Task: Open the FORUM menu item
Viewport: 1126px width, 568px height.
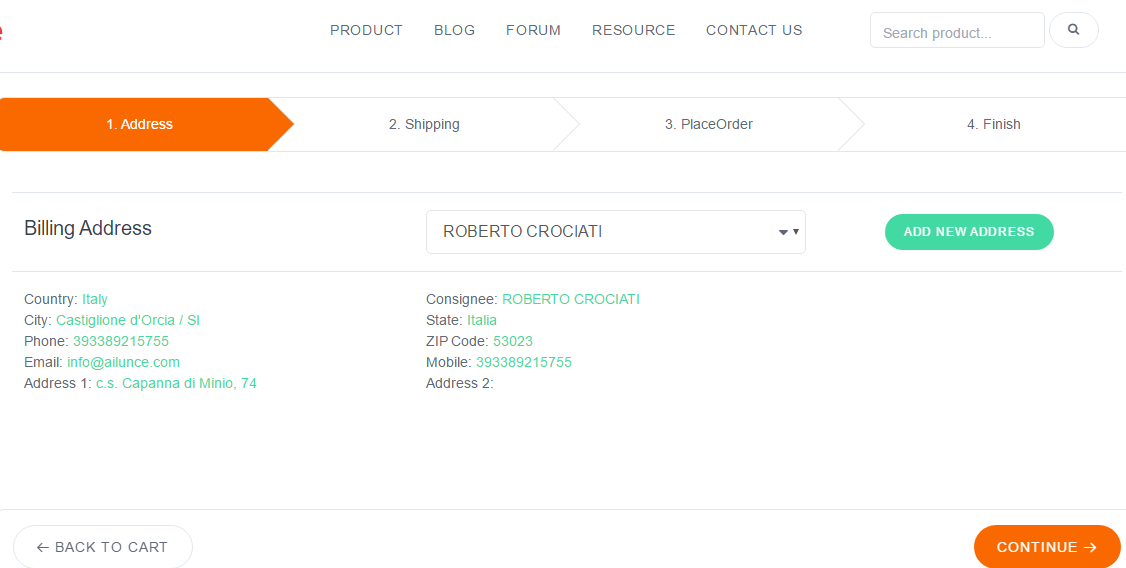Action: (533, 30)
